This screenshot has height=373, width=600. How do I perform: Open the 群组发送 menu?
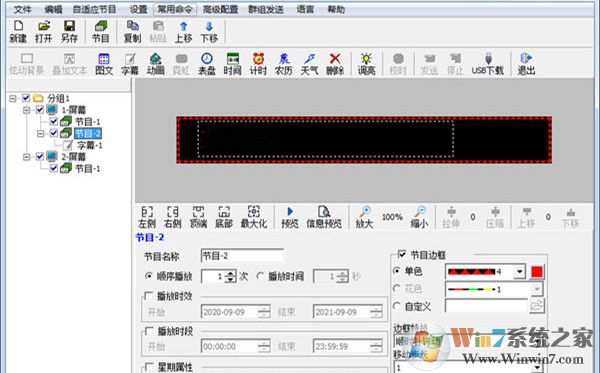(x=266, y=9)
